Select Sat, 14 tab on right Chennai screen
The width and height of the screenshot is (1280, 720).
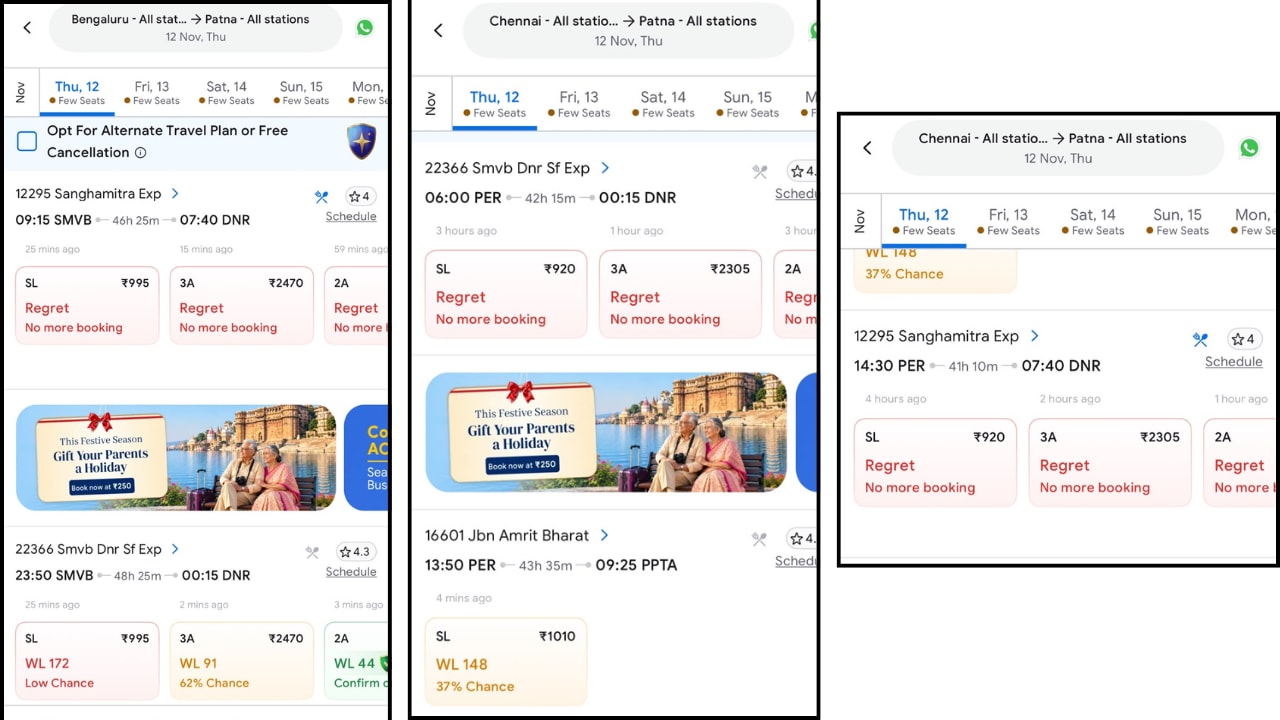1093,221
